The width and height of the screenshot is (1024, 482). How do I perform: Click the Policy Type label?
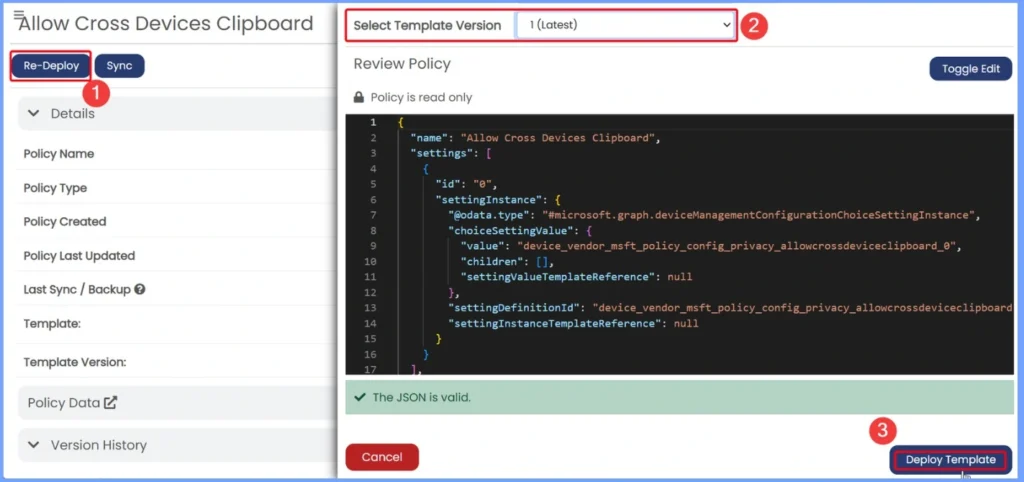[55, 188]
